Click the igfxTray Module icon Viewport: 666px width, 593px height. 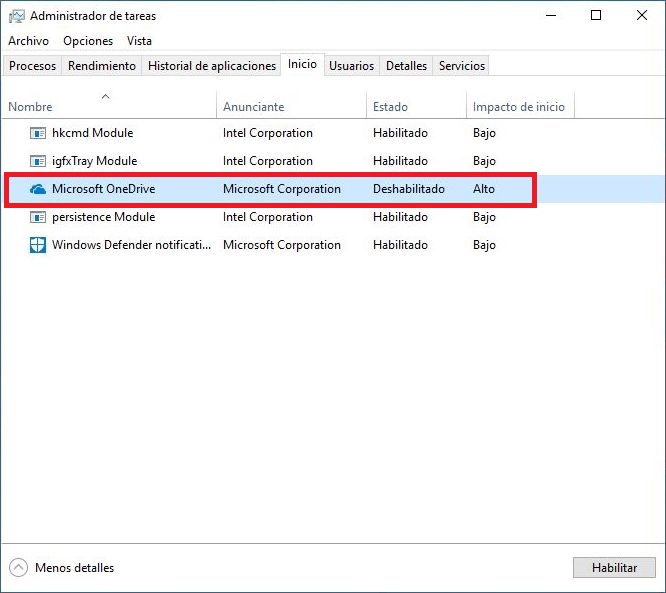(x=38, y=161)
